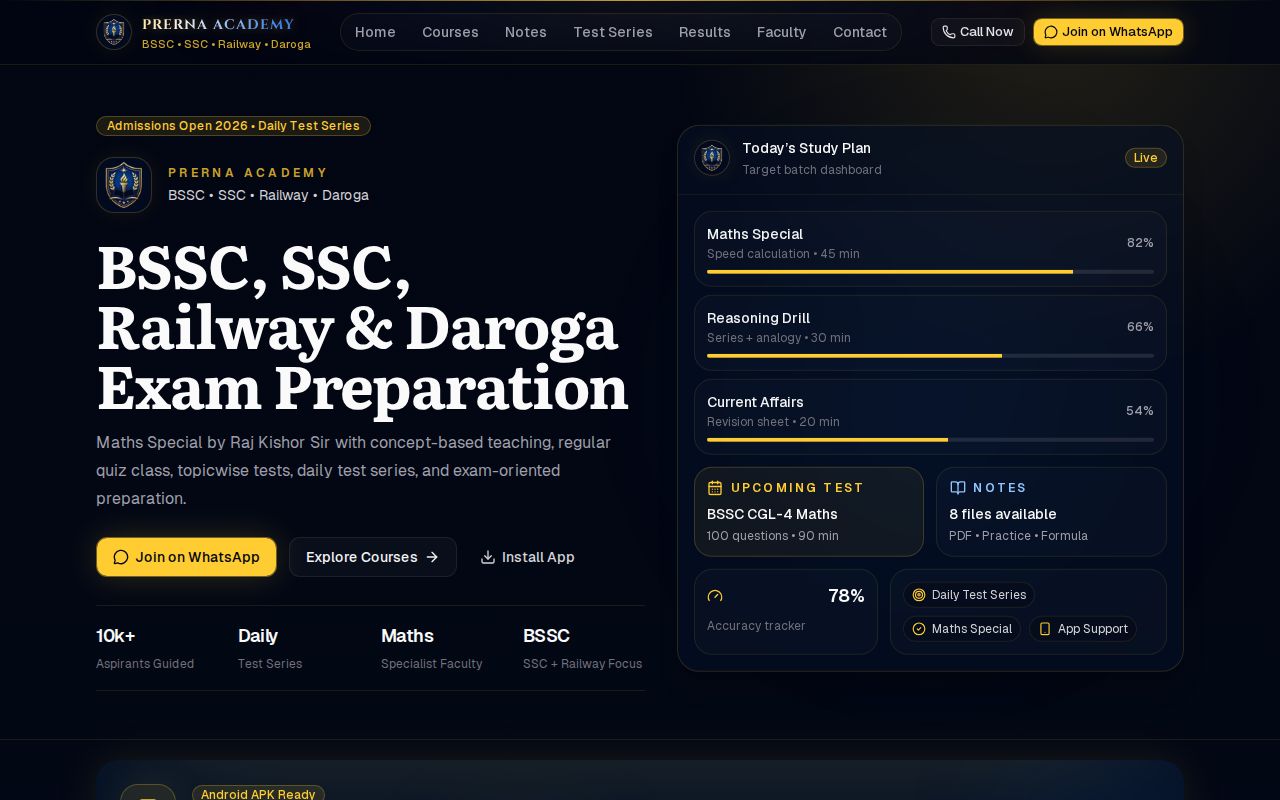Click the arrow icon in Explore Courses

point(432,557)
